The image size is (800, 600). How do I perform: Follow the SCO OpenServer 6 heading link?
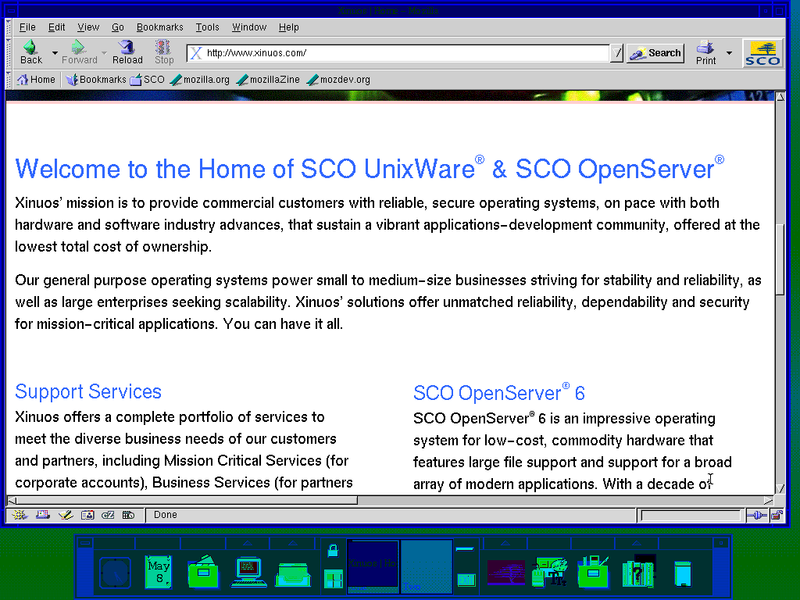click(498, 393)
